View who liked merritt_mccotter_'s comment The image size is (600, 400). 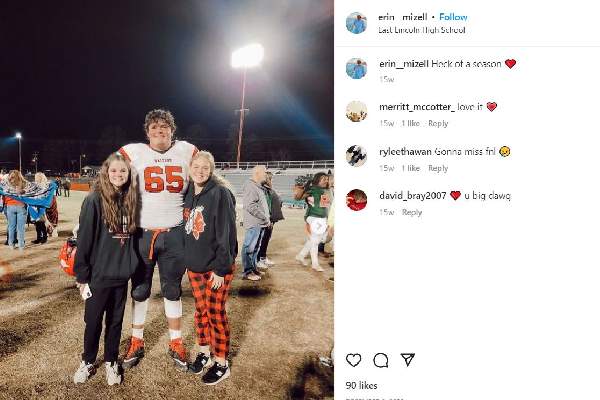point(411,124)
